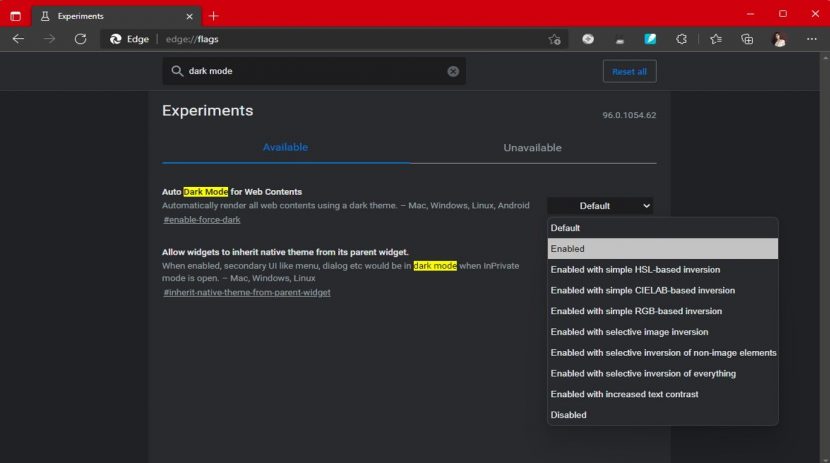This screenshot has width=830, height=463.
Task: Open the Favorites list icon
Action: 716,39
